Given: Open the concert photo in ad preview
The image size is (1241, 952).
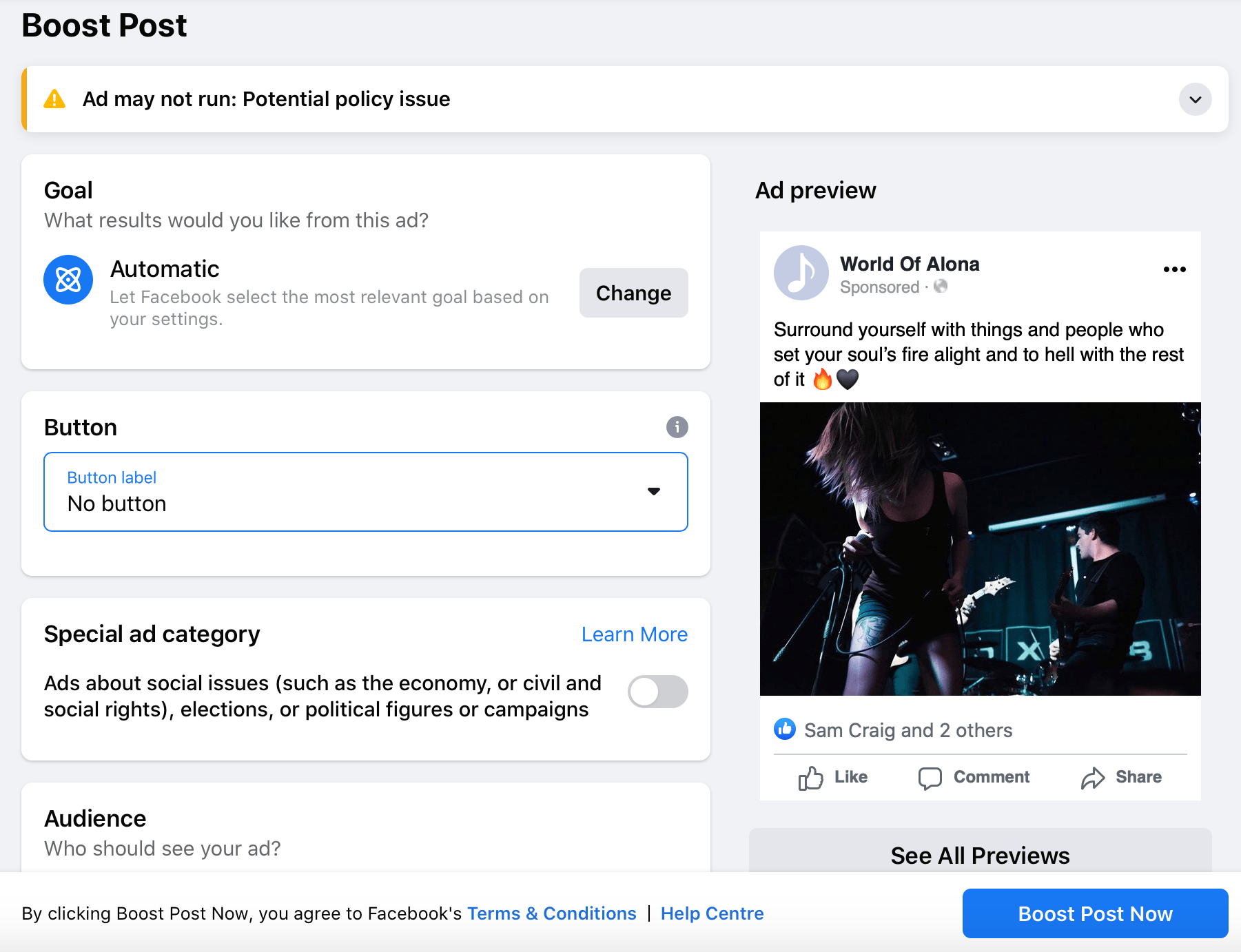Looking at the screenshot, I should coord(980,549).
